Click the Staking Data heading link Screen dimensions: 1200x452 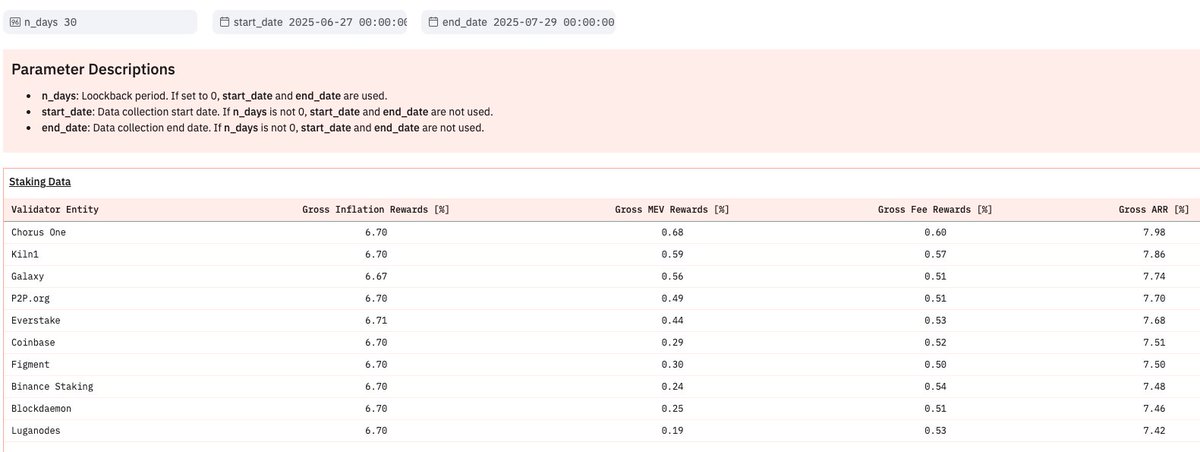pyautogui.click(x=40, y=182)
